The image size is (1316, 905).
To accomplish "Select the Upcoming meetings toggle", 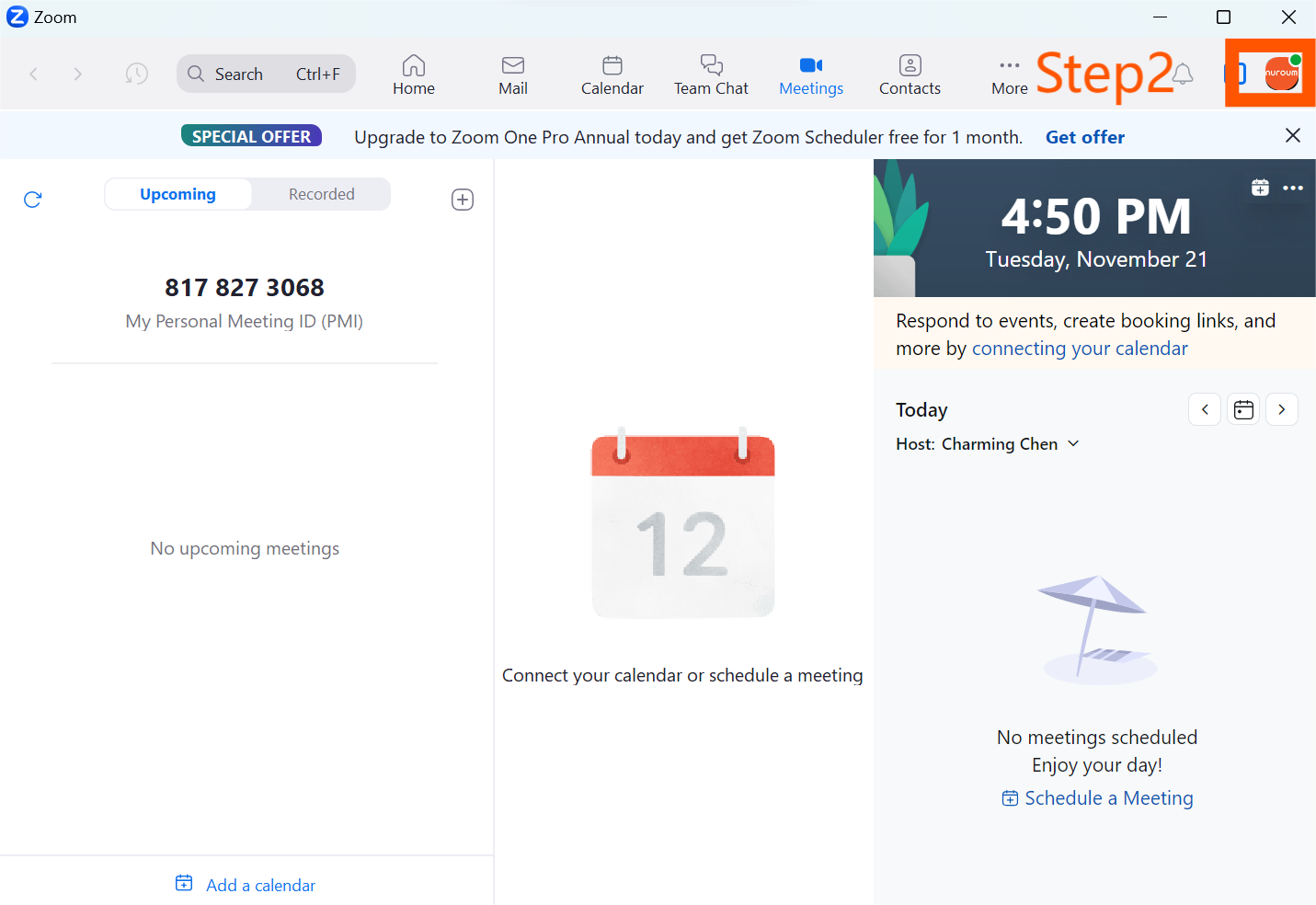I will click(177, 194).
